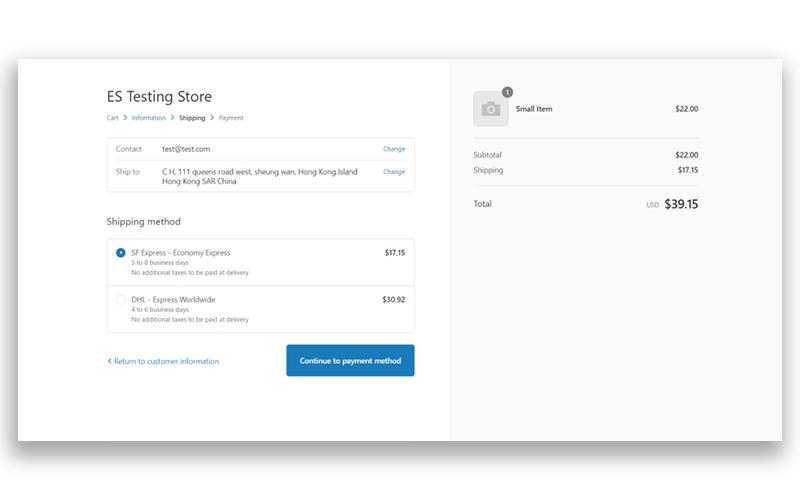Click the Total label in order summary
Image resolution: width=800 pixels, height=500 pixels.
click(482, 204)
